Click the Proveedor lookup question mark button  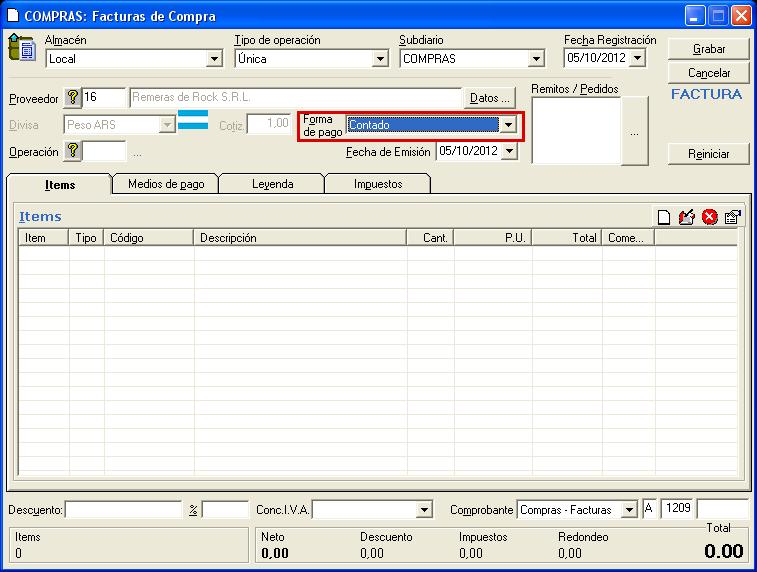(72, 98)
